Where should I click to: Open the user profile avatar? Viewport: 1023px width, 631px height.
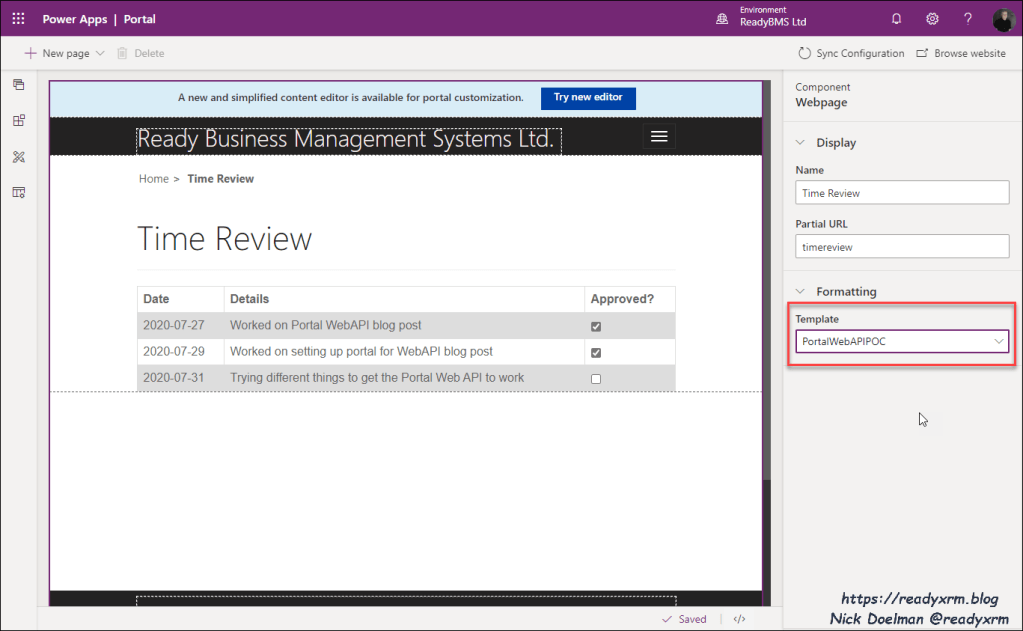(1003, 20)
